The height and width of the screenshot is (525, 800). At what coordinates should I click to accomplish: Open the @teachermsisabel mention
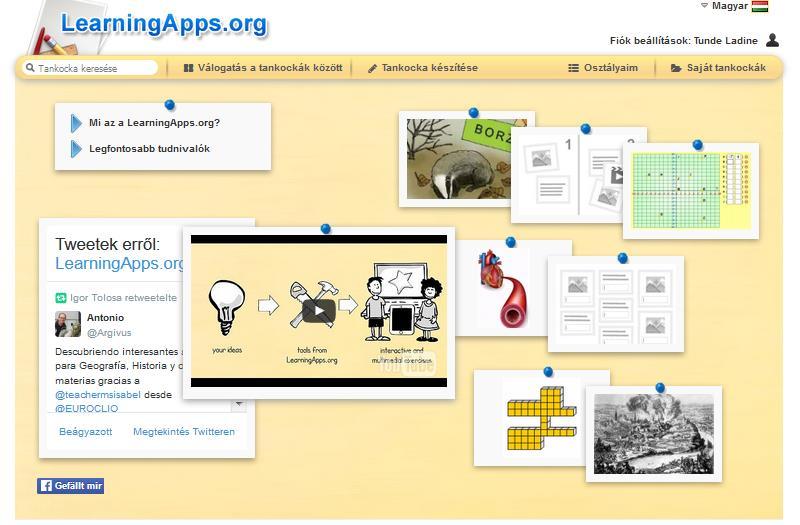pyautogui.click(x=98, y=395)
